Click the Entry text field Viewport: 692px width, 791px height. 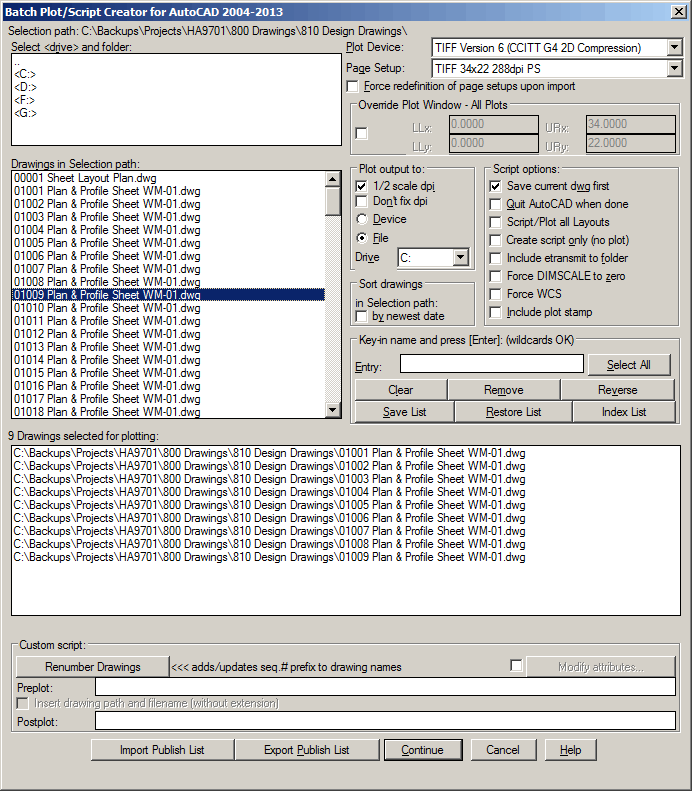[x=492, y=364]
